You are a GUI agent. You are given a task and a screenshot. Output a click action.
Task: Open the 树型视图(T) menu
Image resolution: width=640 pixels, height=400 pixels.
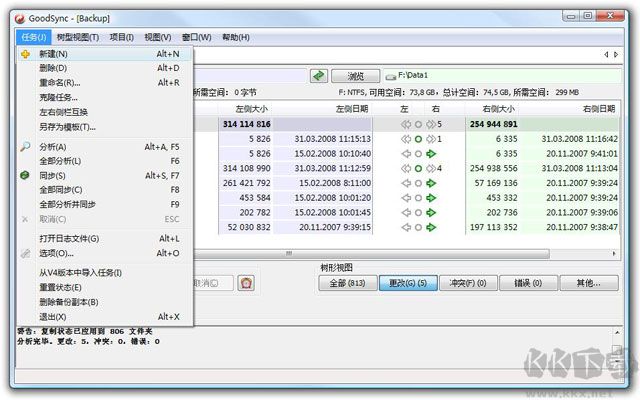pyautogui.click(x=79, y=37)
